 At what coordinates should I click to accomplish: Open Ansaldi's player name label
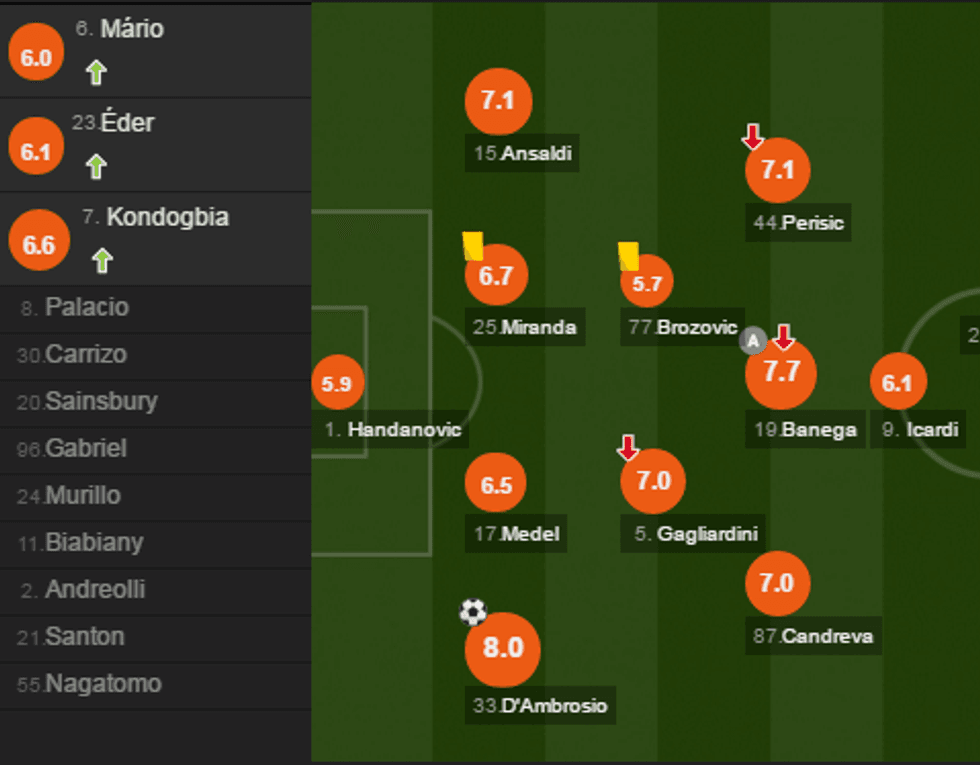click(x=525, y=154)
